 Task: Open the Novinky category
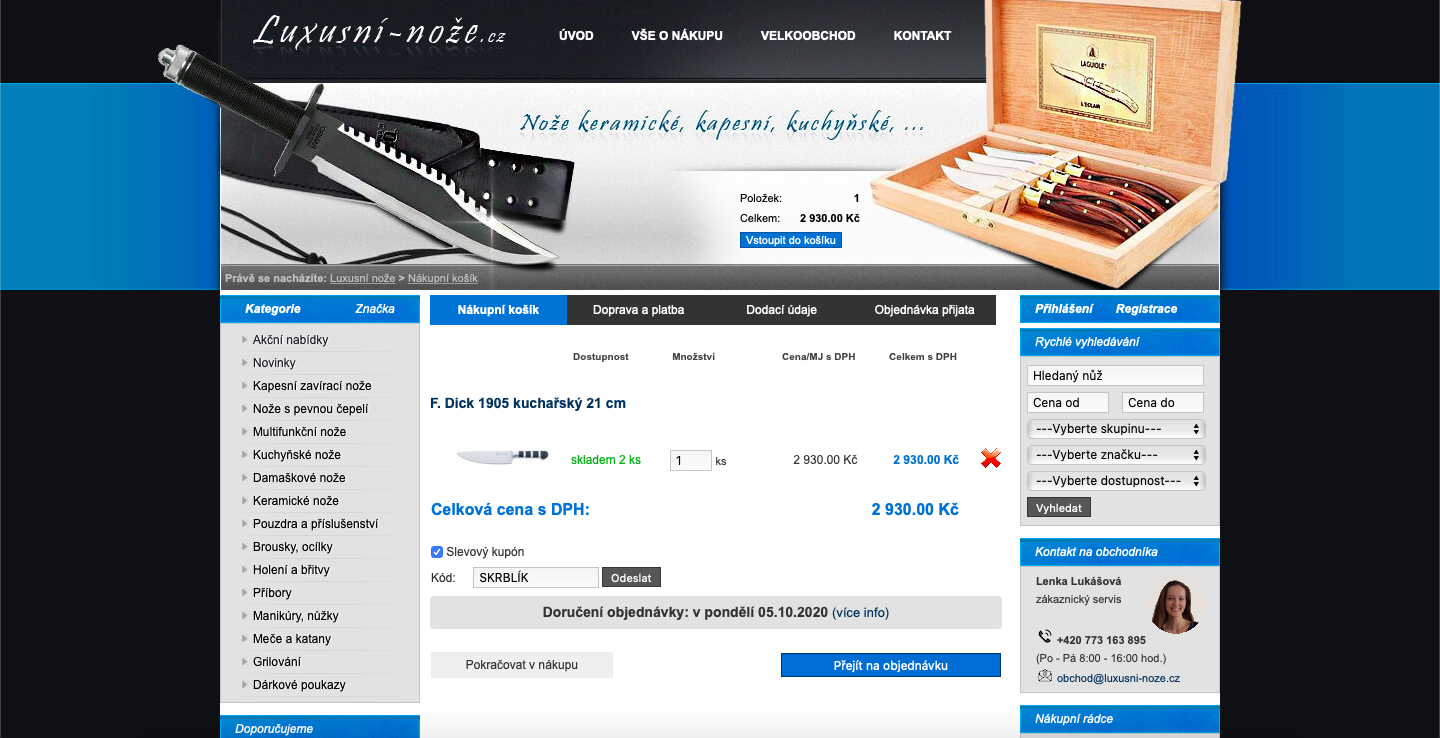274,363
